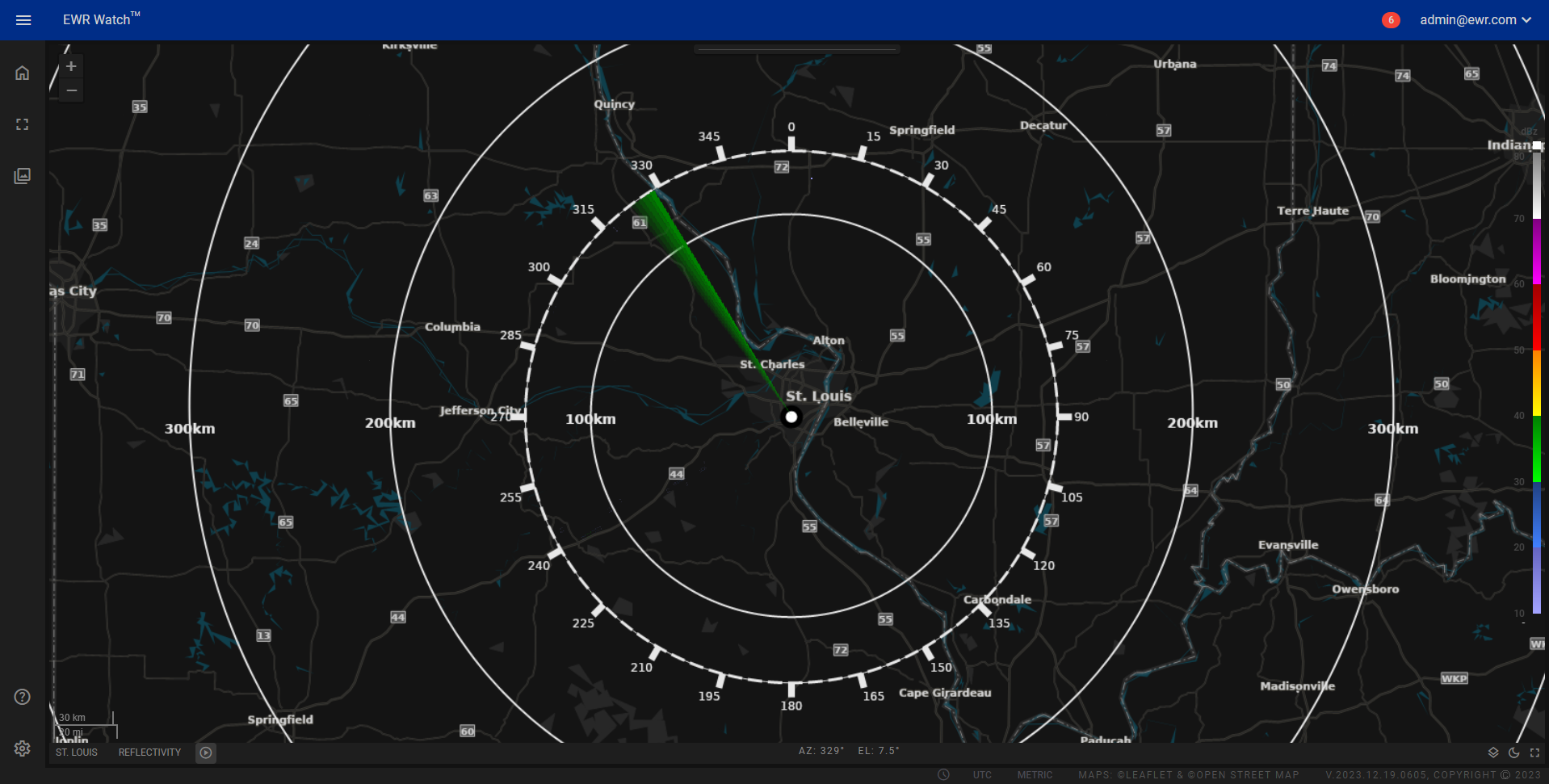
Task: Click the Leaflet & Open Street Map attribution
Action: pyautogui.click(x=1189, y=775)
